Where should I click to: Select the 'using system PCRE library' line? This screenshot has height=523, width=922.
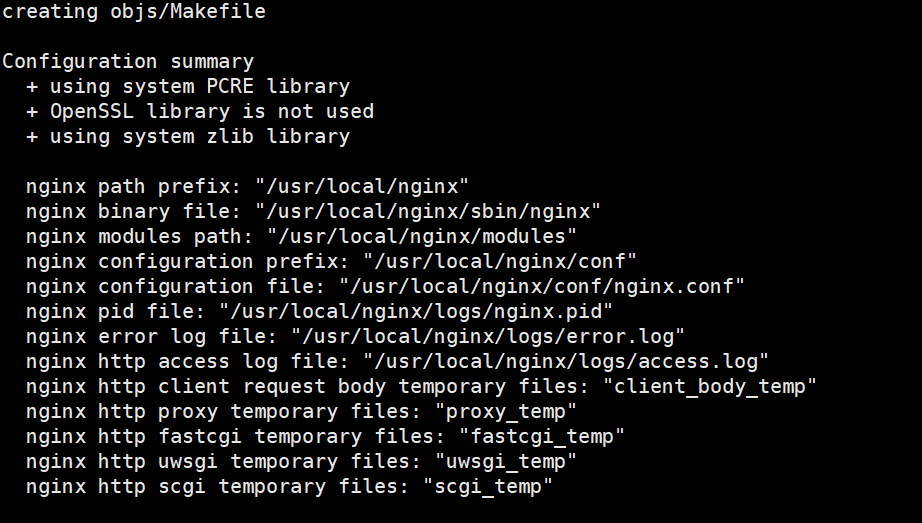point(188,87)
